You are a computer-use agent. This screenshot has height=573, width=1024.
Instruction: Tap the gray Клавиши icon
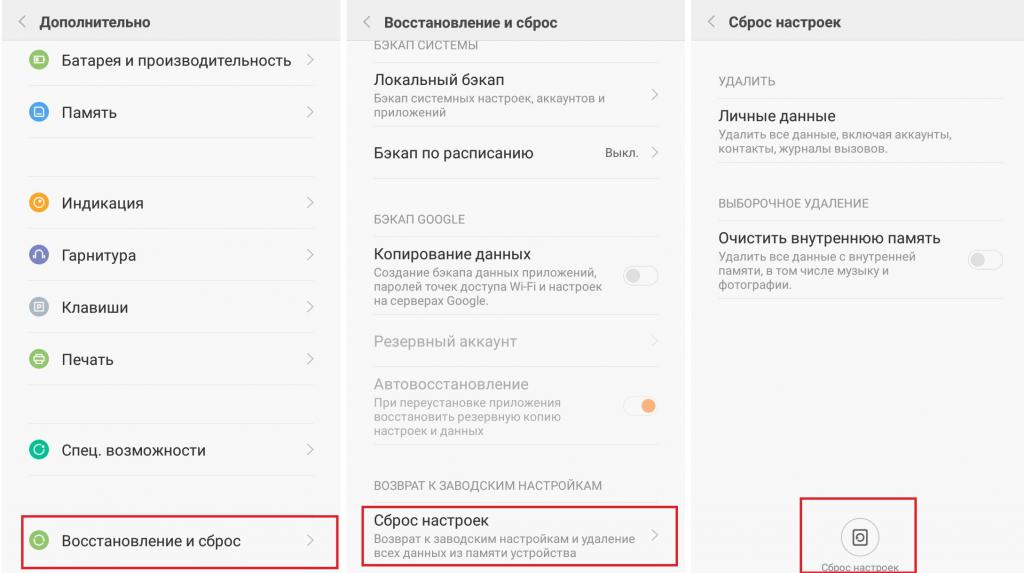pos(39,306)
